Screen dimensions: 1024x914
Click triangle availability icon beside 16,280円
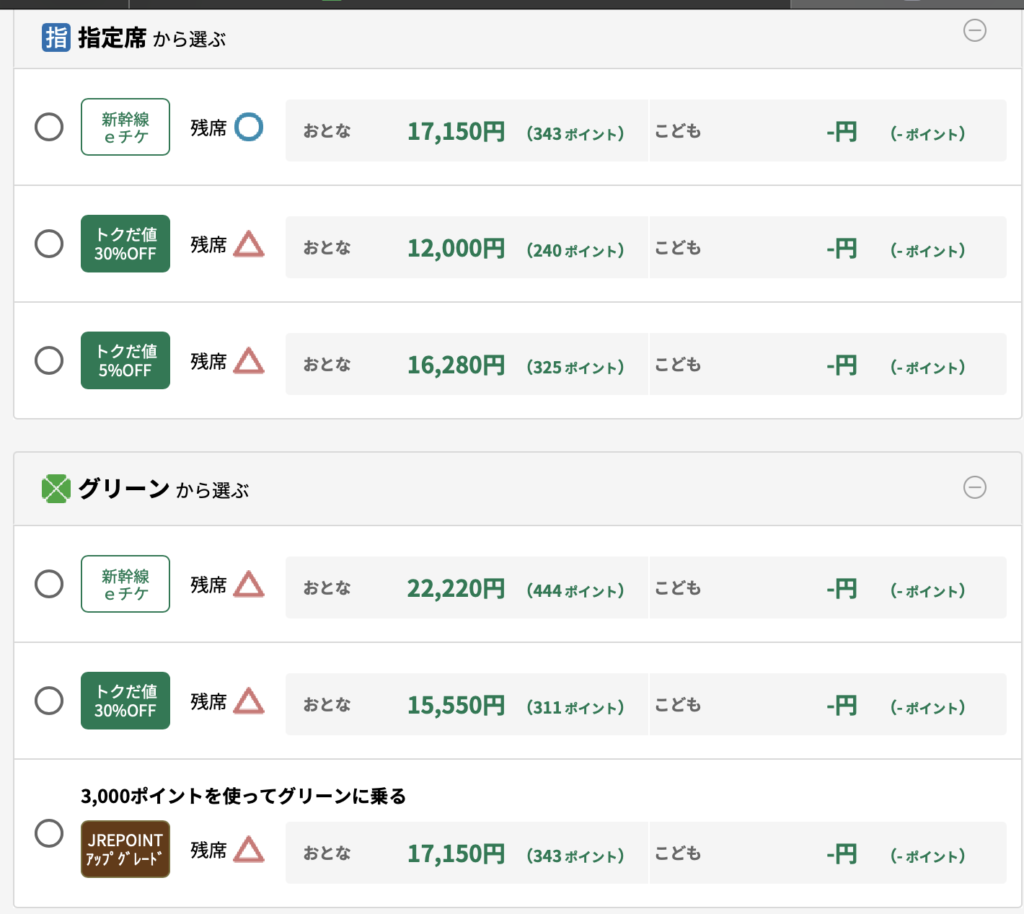point(249,361)
